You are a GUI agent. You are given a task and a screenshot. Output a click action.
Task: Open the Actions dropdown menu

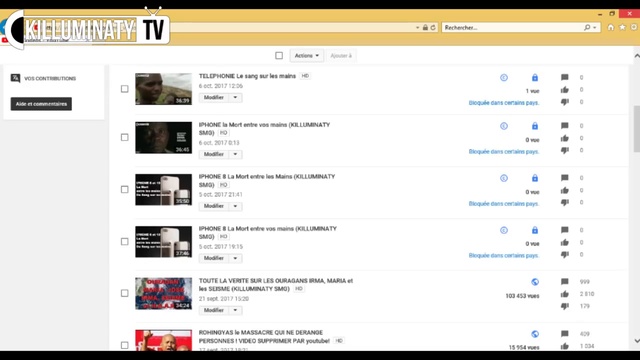(307, 56)
